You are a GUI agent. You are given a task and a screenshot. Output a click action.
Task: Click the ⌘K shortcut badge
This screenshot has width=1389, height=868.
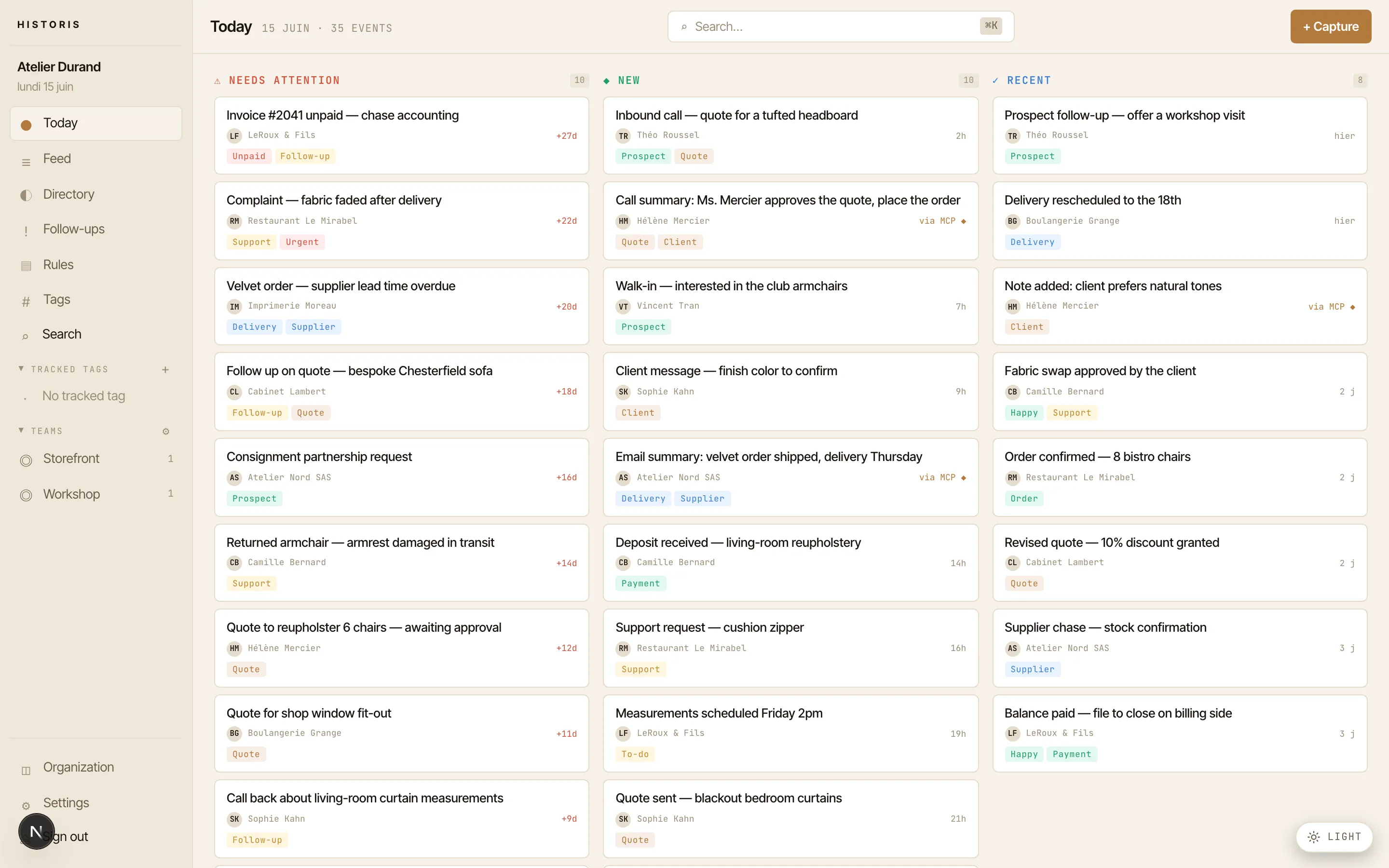[x=991, y=25]
